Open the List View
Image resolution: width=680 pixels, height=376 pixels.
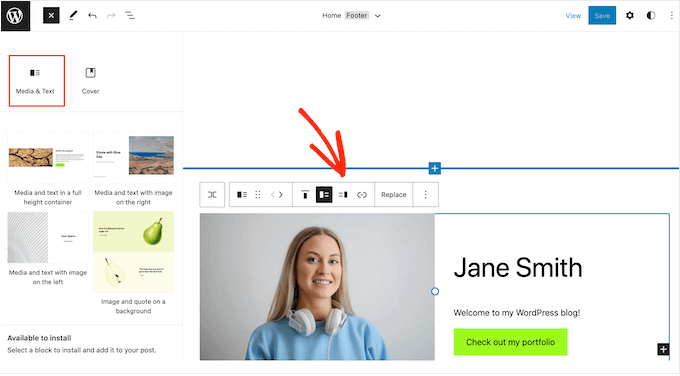coord(130,16)
